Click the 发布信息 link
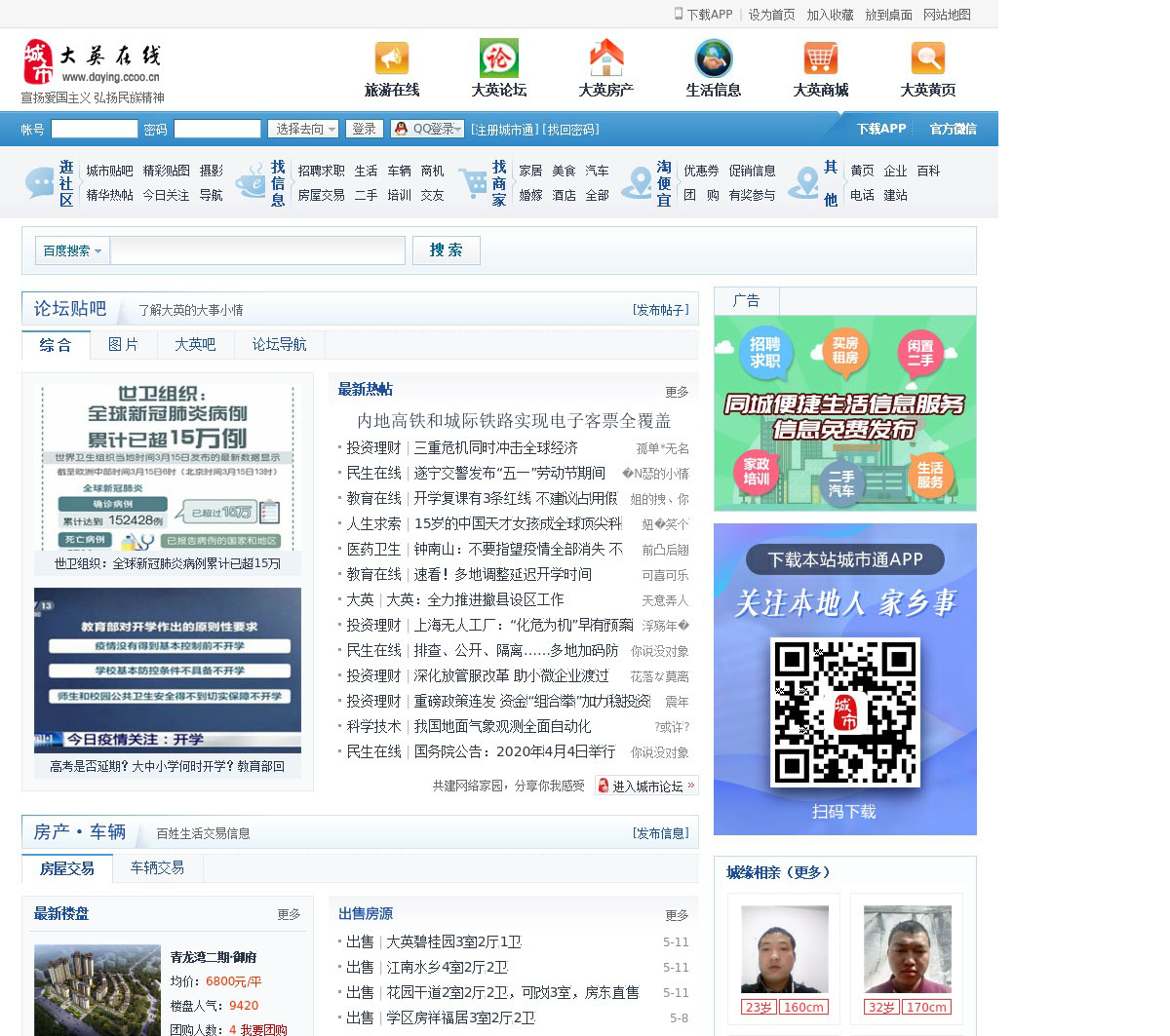1170x1036 pixels. [660, 833]
